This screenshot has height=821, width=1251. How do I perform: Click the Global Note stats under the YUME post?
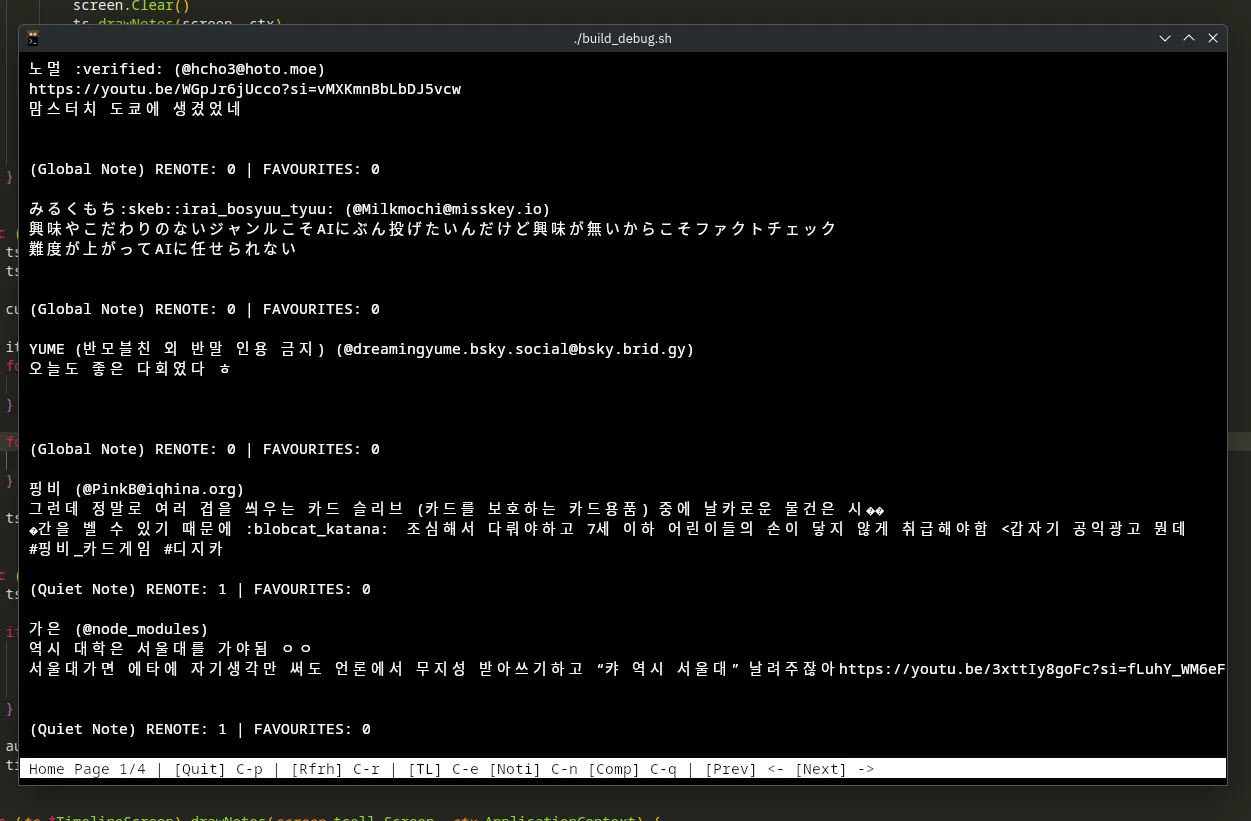click(204, 449)
